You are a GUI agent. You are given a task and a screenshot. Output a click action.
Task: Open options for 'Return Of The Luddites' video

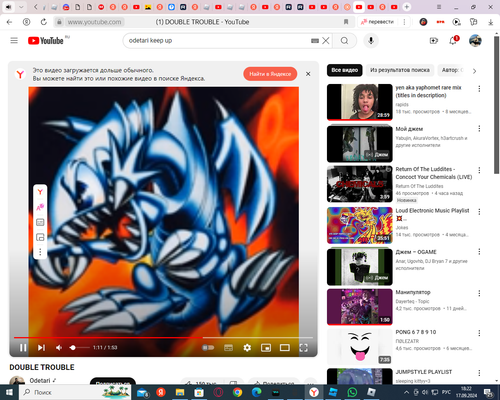479,170
